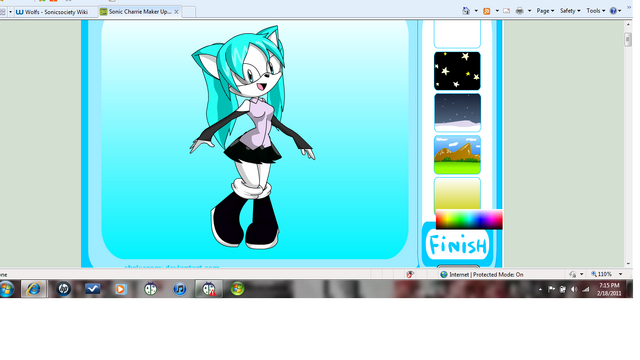This screenshot has width=640, height=360.
Task: Click the RSS feeds icon
Action: [487, 11]
